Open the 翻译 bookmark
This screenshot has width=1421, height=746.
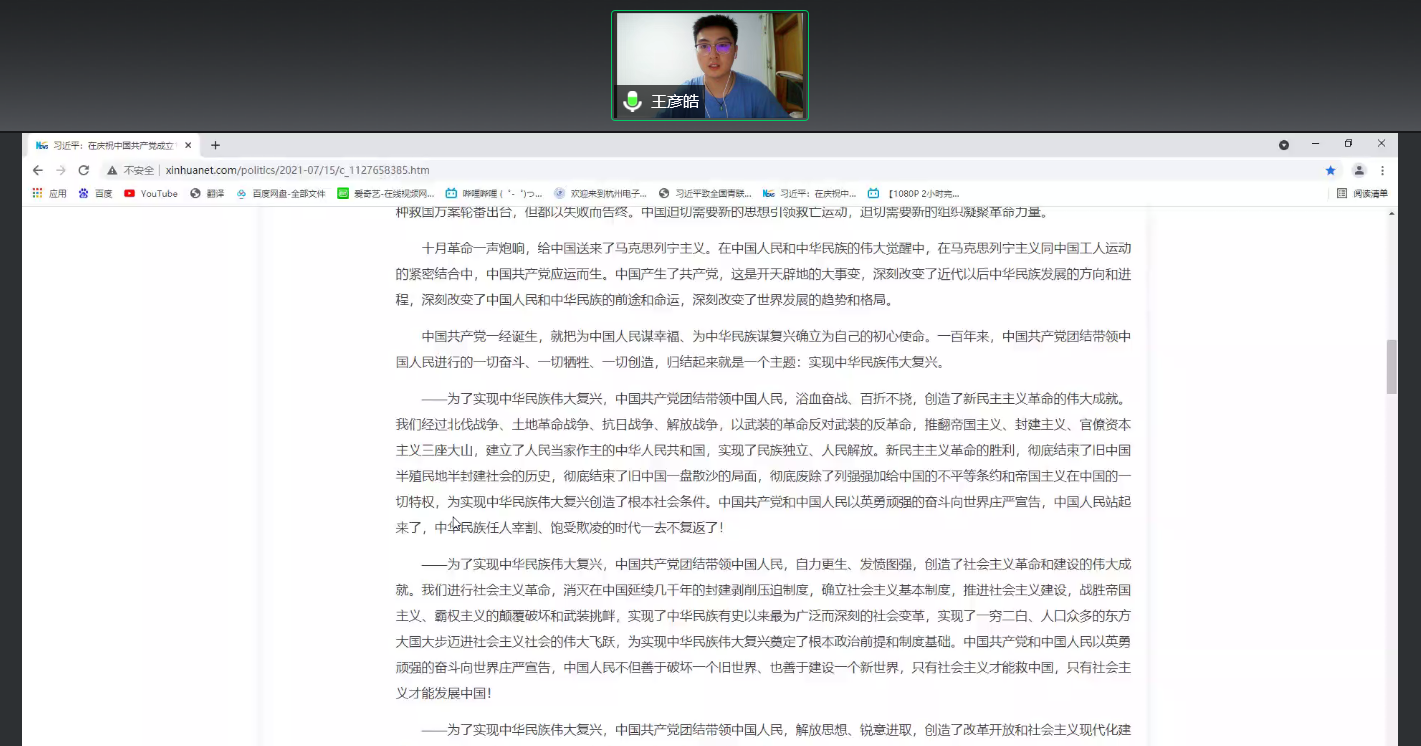coord(207,193)
